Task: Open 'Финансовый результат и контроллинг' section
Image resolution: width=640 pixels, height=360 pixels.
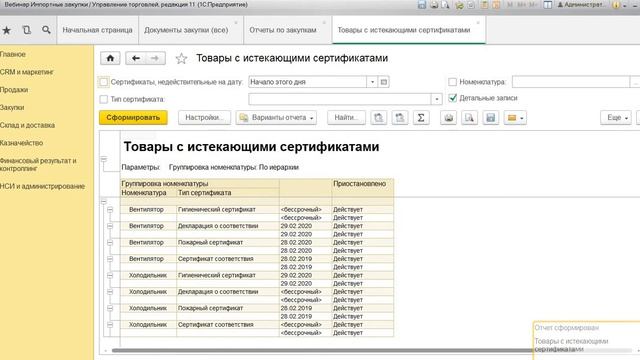Action: pyautogui.click(x=38, y=164)
